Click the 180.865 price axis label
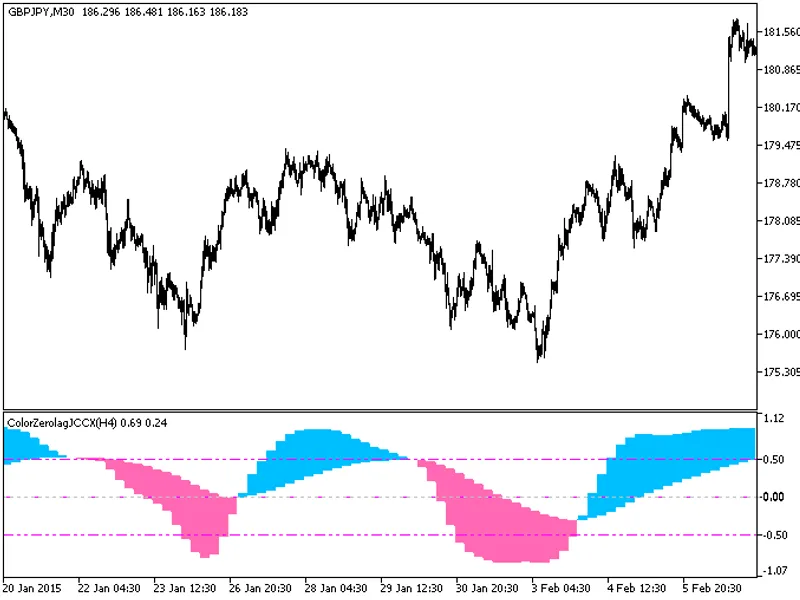The image size is (800, 600). click(781, 69)
